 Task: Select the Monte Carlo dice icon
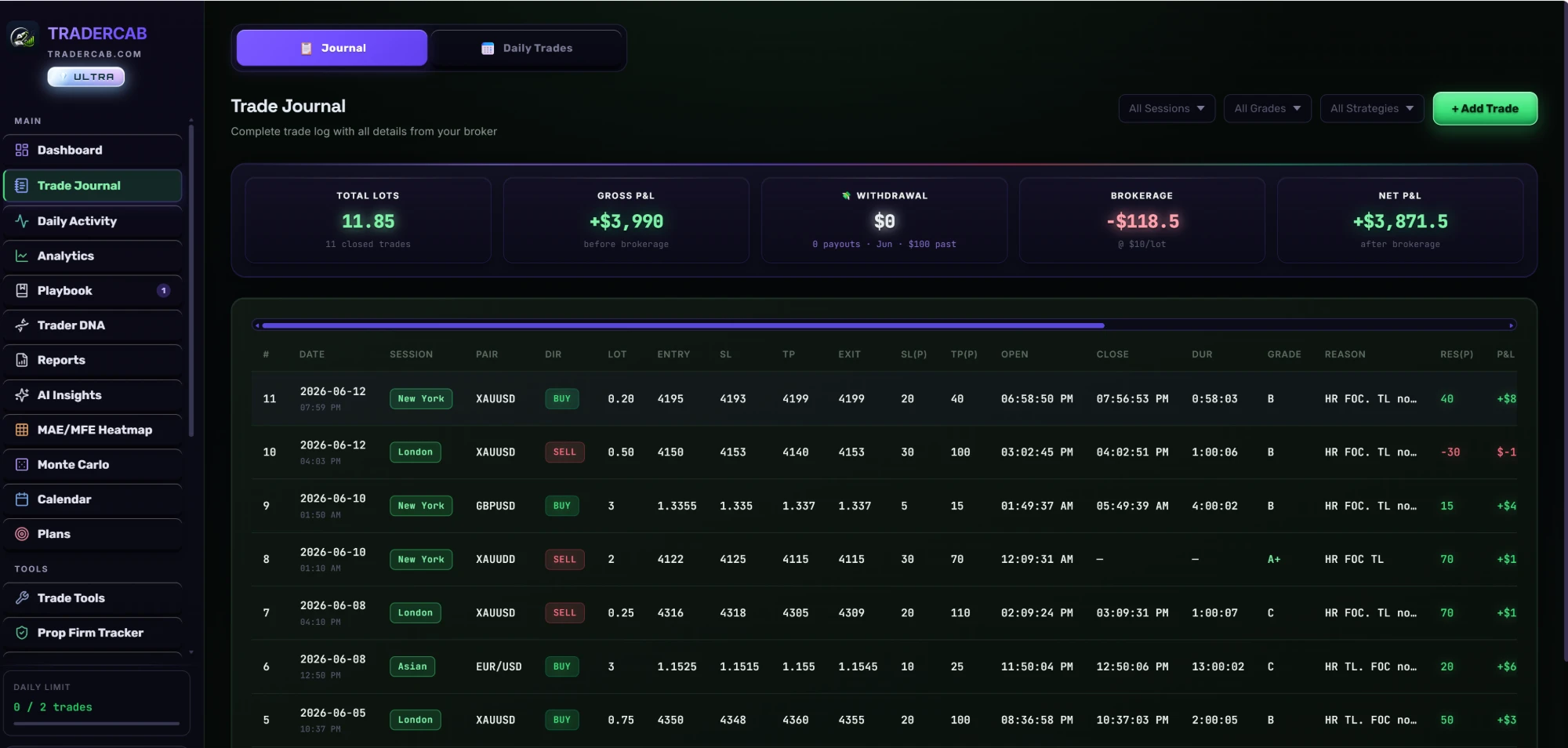[22, 464]
